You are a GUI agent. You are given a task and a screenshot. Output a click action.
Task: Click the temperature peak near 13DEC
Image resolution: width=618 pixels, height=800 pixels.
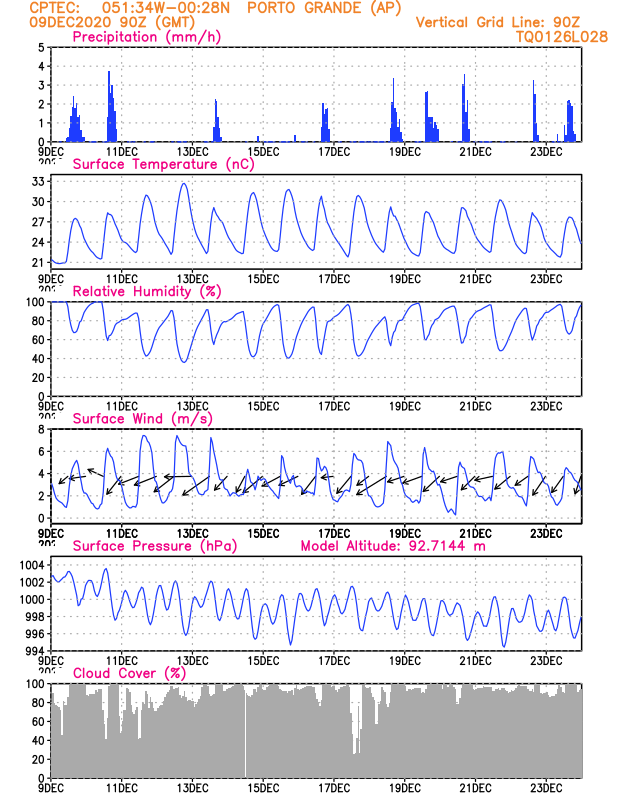pyautogui.click(x=184, y=184)
